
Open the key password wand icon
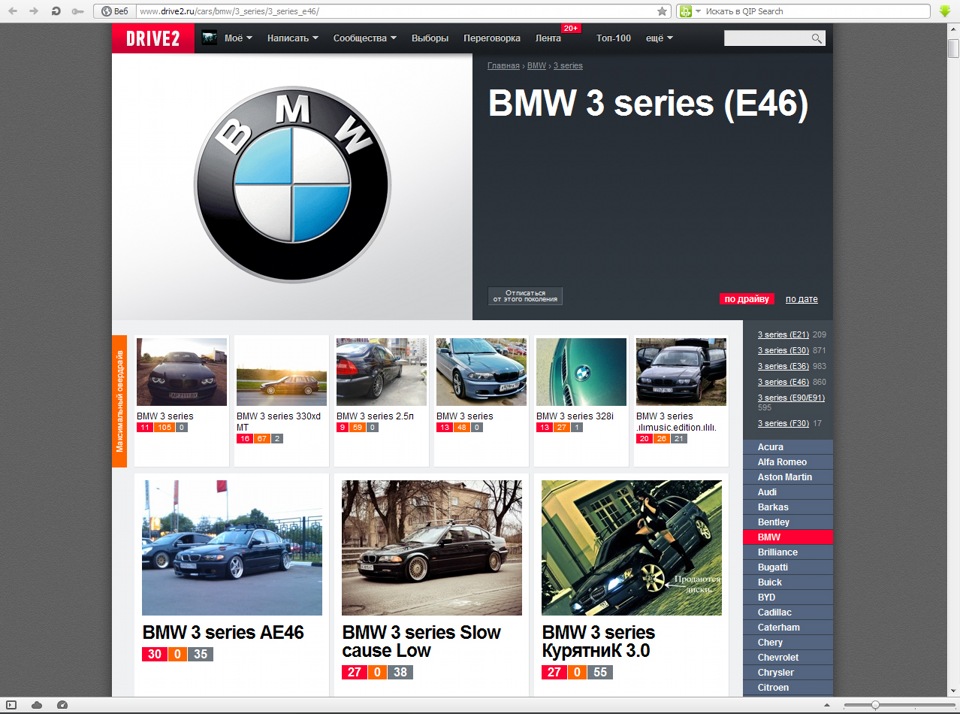pos(77,11)
